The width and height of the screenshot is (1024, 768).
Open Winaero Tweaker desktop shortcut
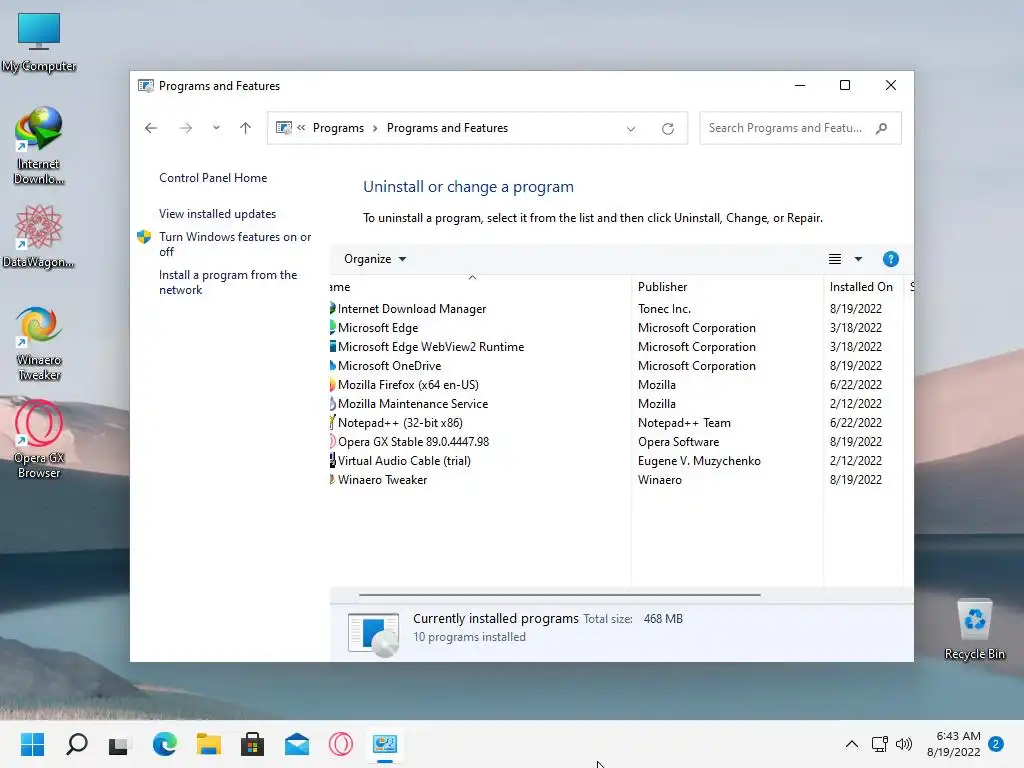pos(39,343)
